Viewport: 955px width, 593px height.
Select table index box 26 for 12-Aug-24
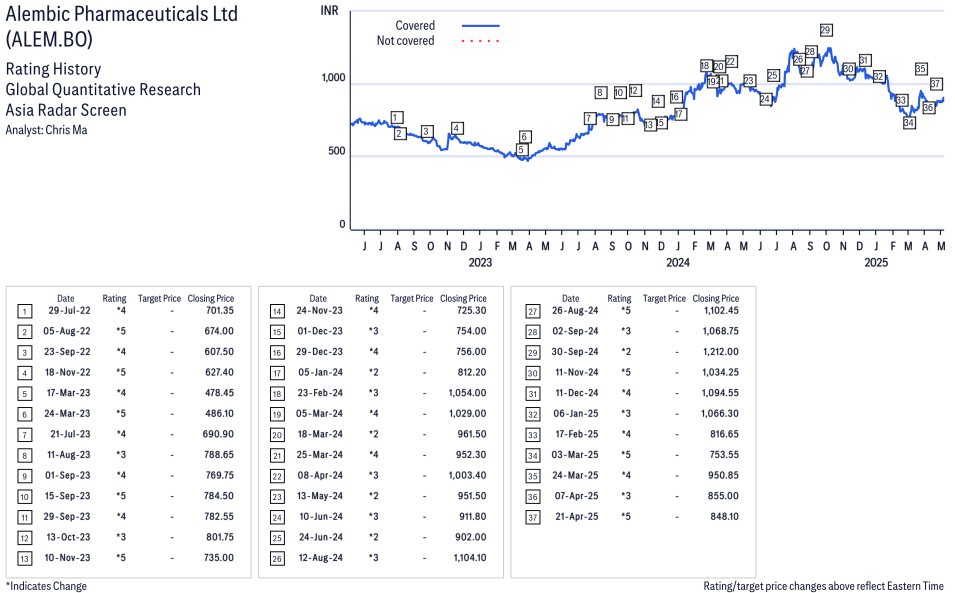coord(277,559)
